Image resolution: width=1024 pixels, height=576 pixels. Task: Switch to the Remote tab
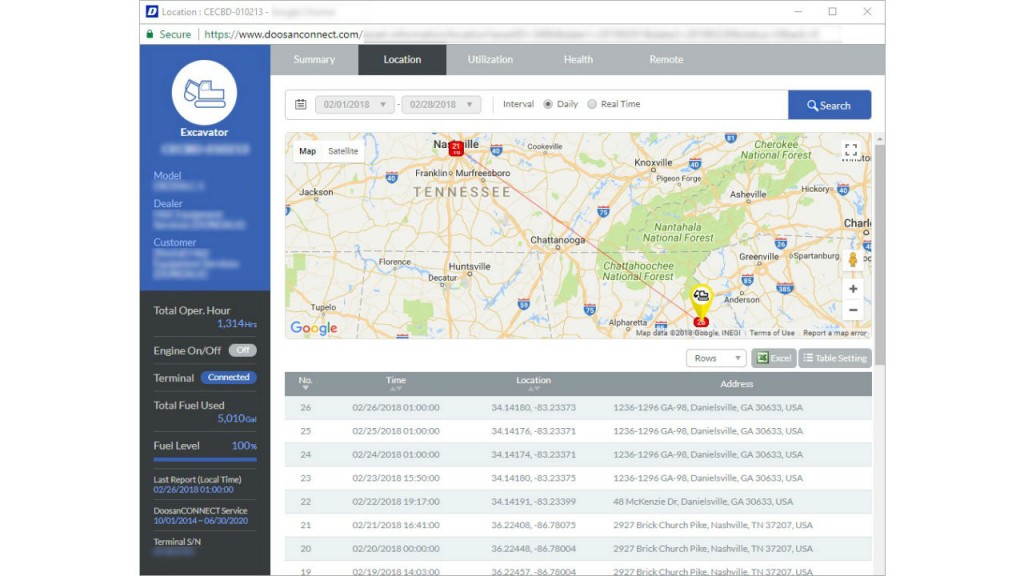pos(666,59)
